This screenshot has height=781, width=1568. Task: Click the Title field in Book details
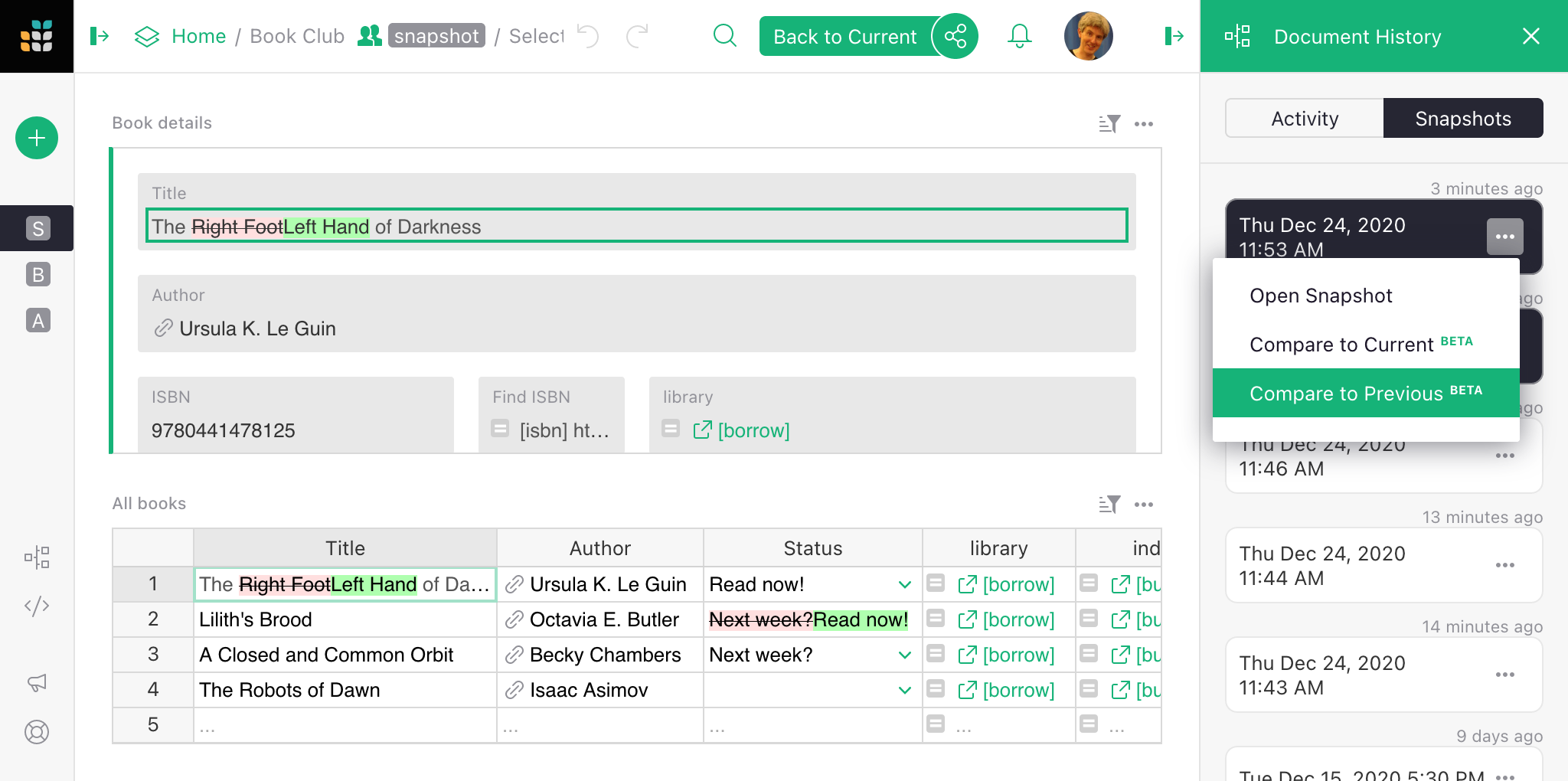tap(636, 227)
